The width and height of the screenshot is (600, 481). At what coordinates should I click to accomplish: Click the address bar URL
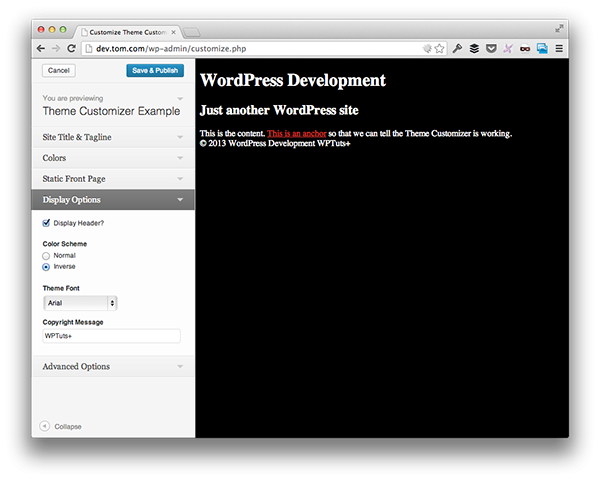pos(171,49)
